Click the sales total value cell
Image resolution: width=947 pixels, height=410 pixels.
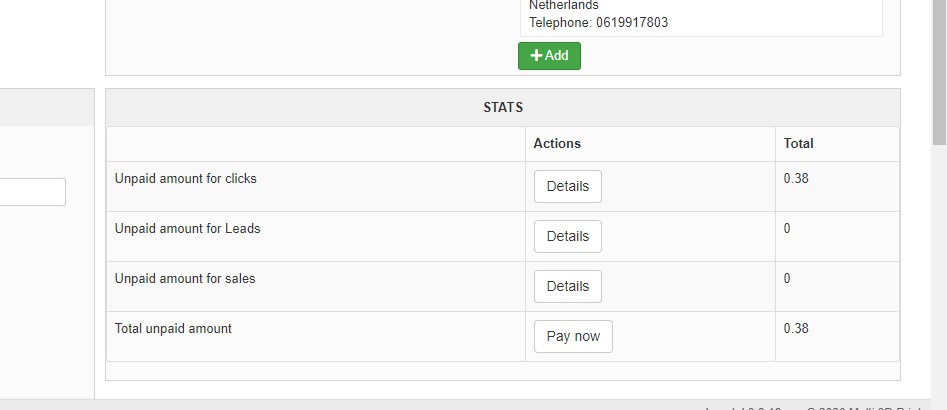(787, 279)
